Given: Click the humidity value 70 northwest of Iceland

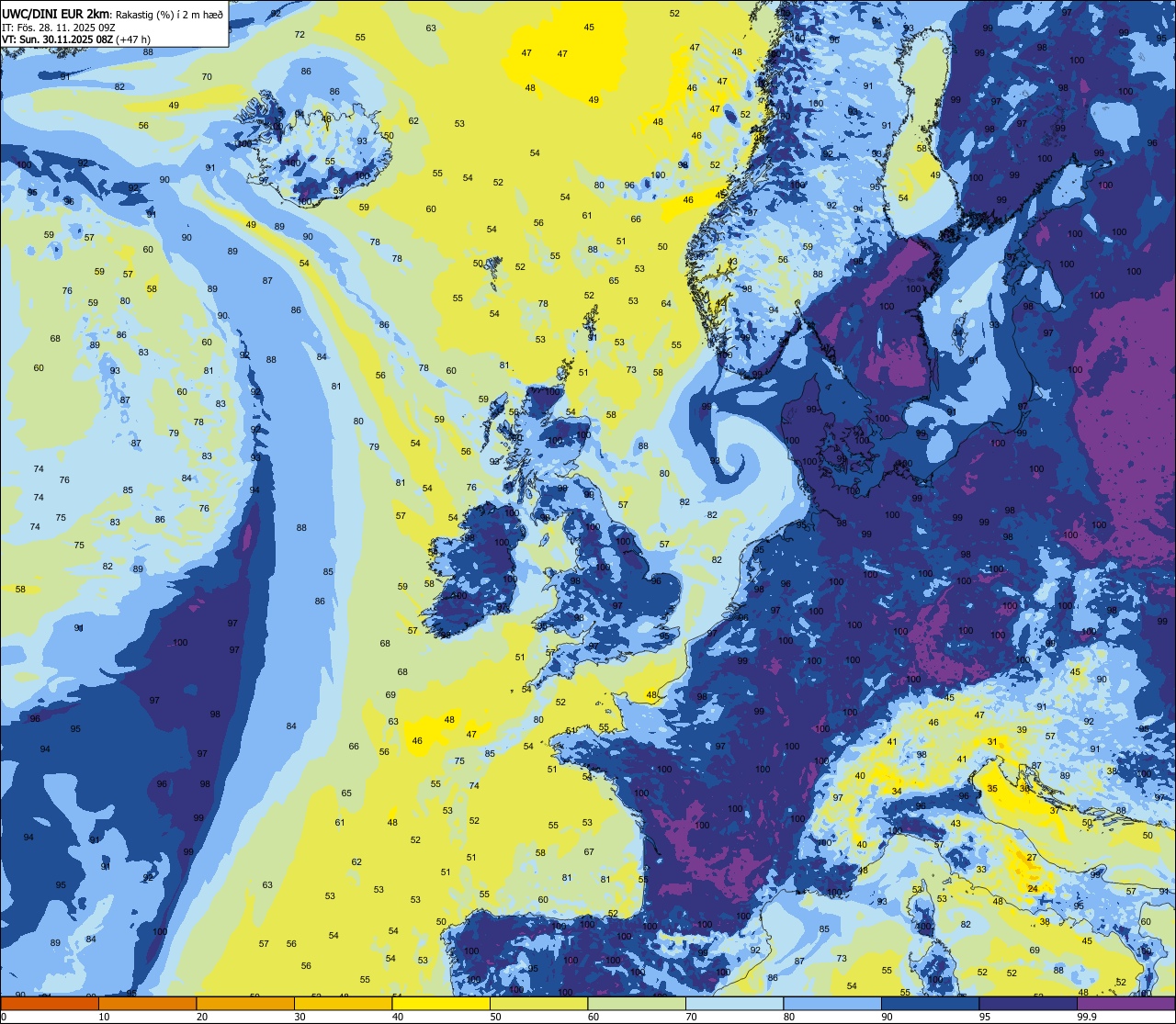Looking at the screenshot, I should click(x=207, y=76).
